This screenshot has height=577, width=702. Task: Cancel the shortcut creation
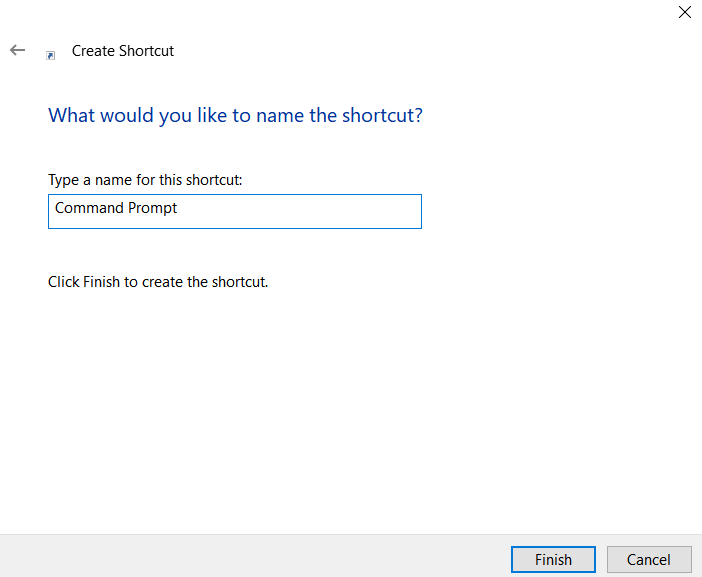click(649, 560)
